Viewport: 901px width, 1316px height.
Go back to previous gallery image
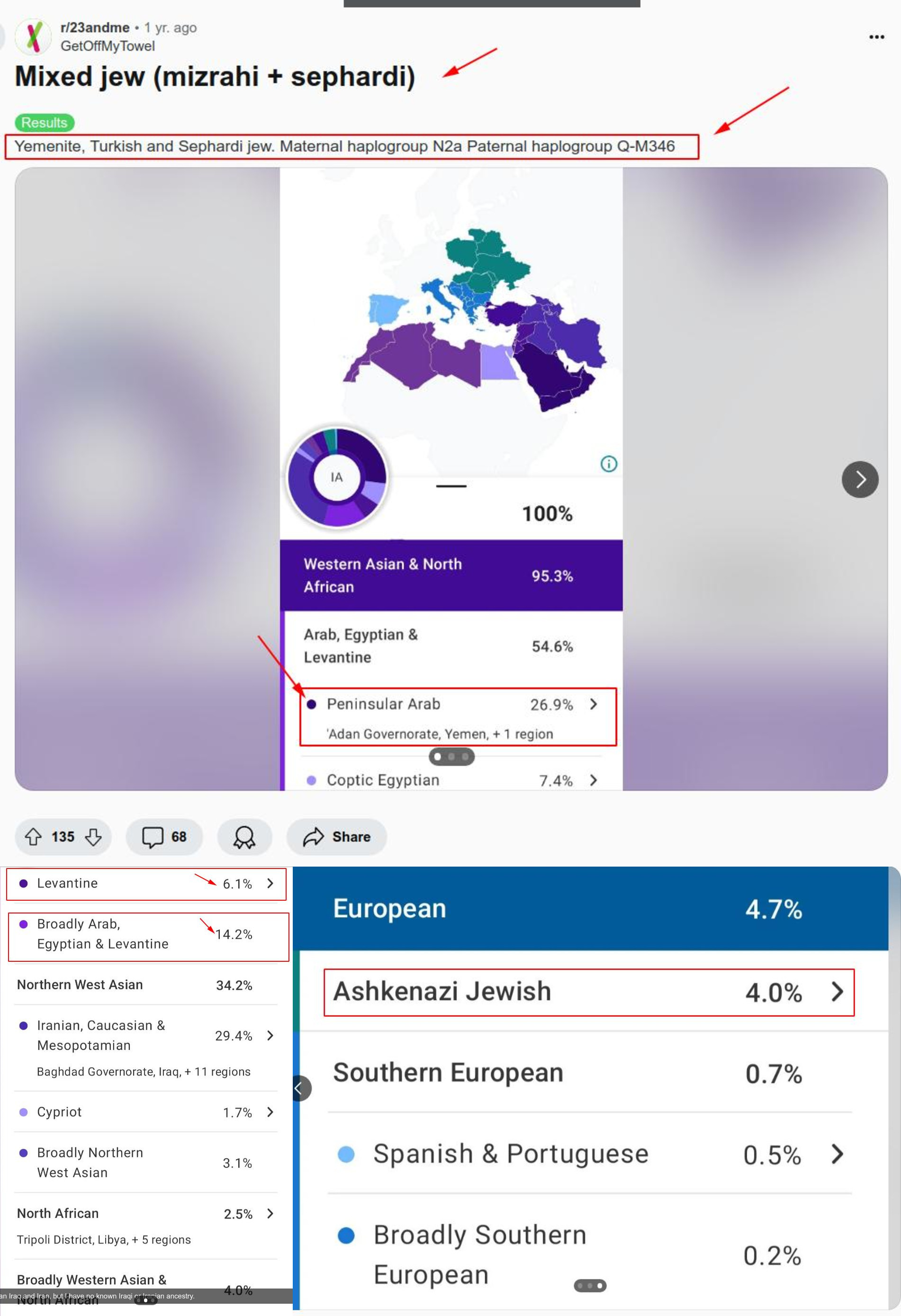[x=301, y=1088]
